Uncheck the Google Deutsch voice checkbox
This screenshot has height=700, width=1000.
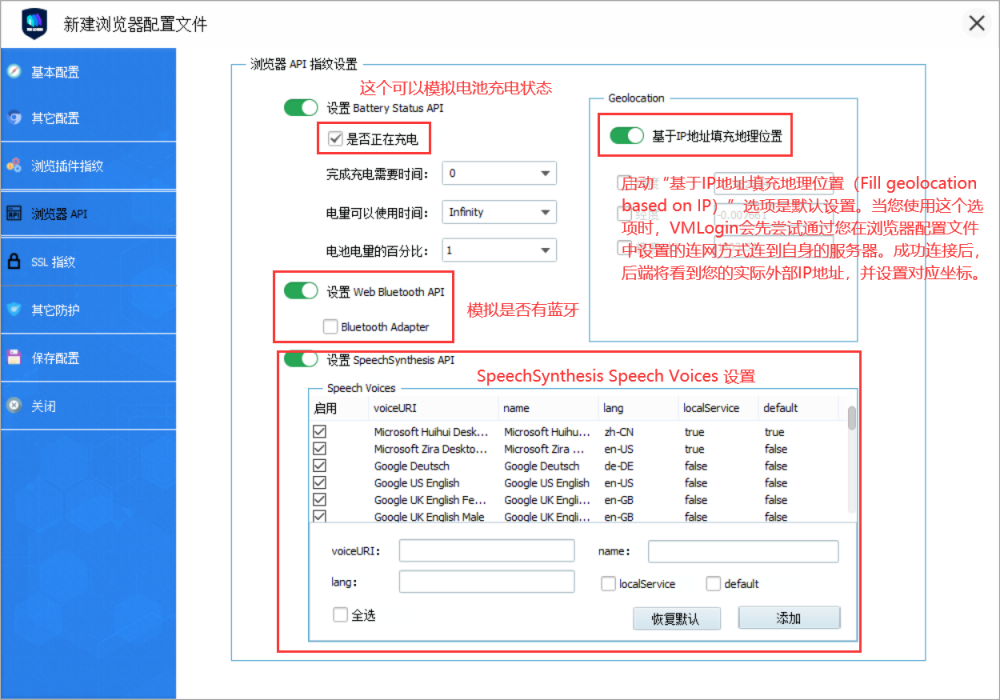pos(320,466)
